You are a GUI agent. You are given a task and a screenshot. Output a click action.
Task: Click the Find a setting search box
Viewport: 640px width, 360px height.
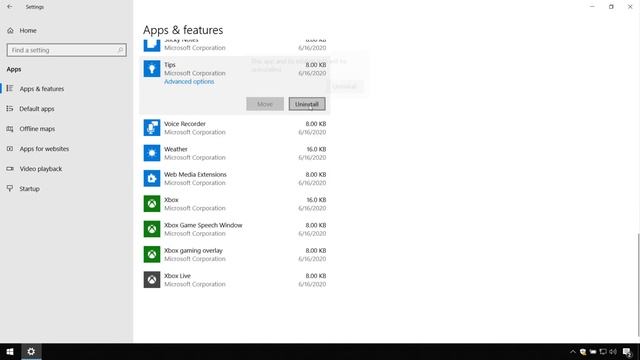point(67,50)
